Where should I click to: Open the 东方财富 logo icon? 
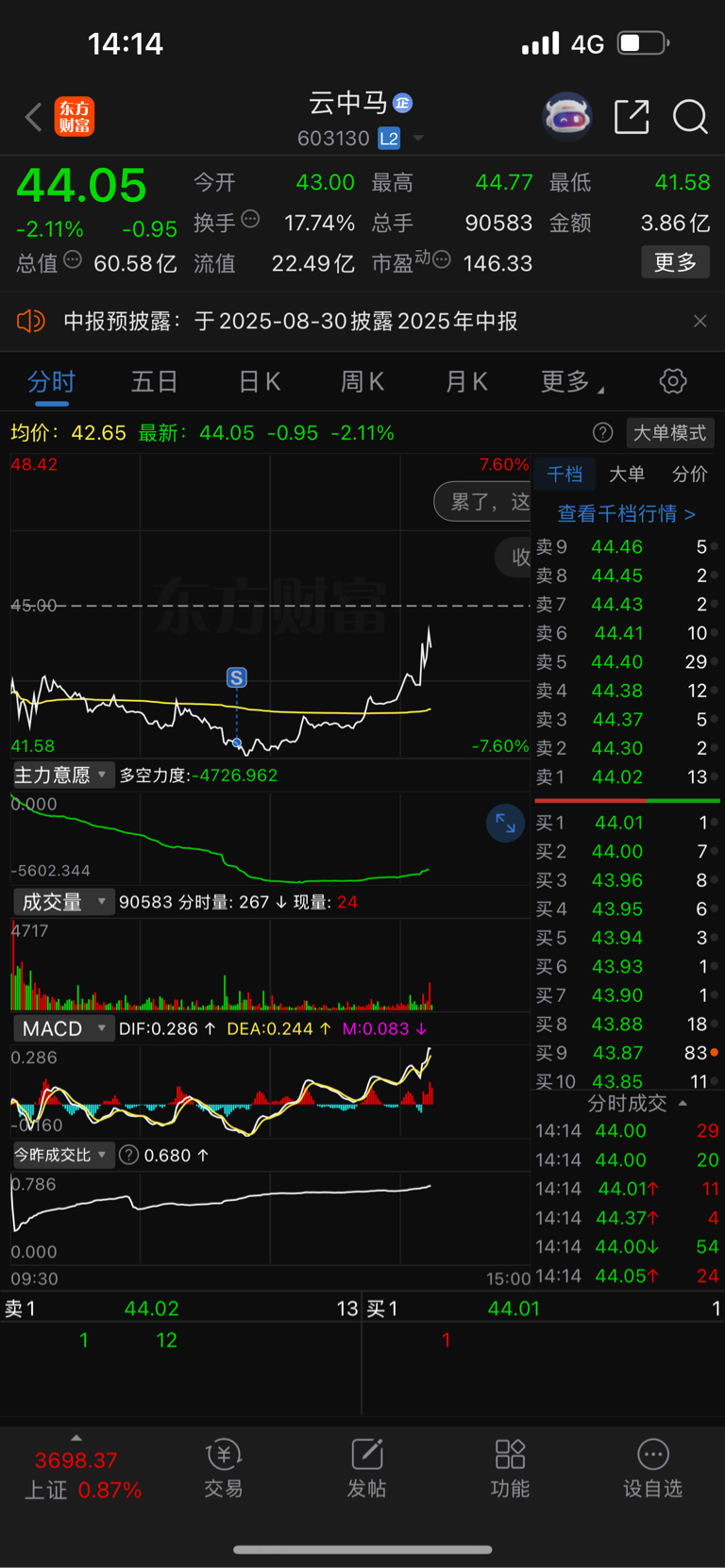(75, 117)
